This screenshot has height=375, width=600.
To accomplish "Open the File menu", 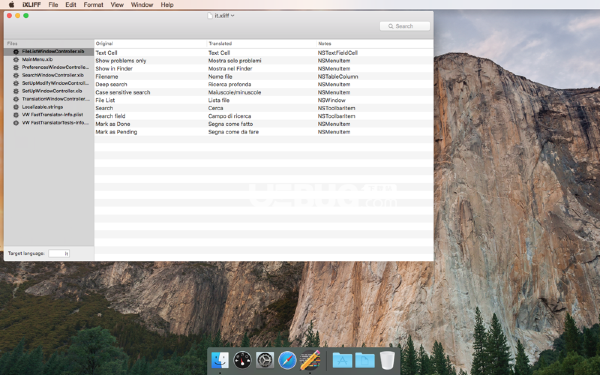I will (53, 5).
